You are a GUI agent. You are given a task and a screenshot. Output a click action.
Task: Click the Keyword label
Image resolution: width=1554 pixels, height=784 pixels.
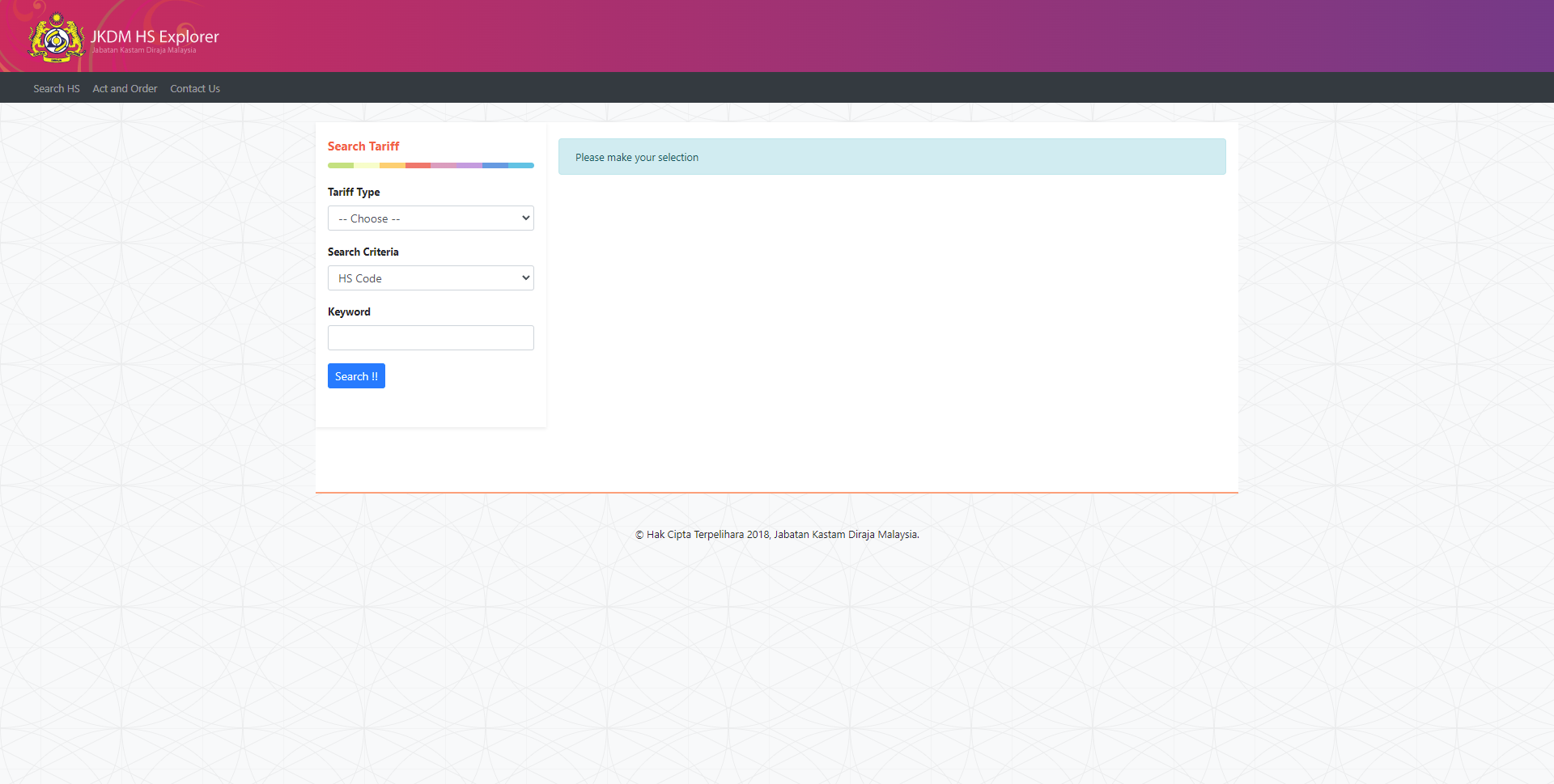tap(349, 312)
